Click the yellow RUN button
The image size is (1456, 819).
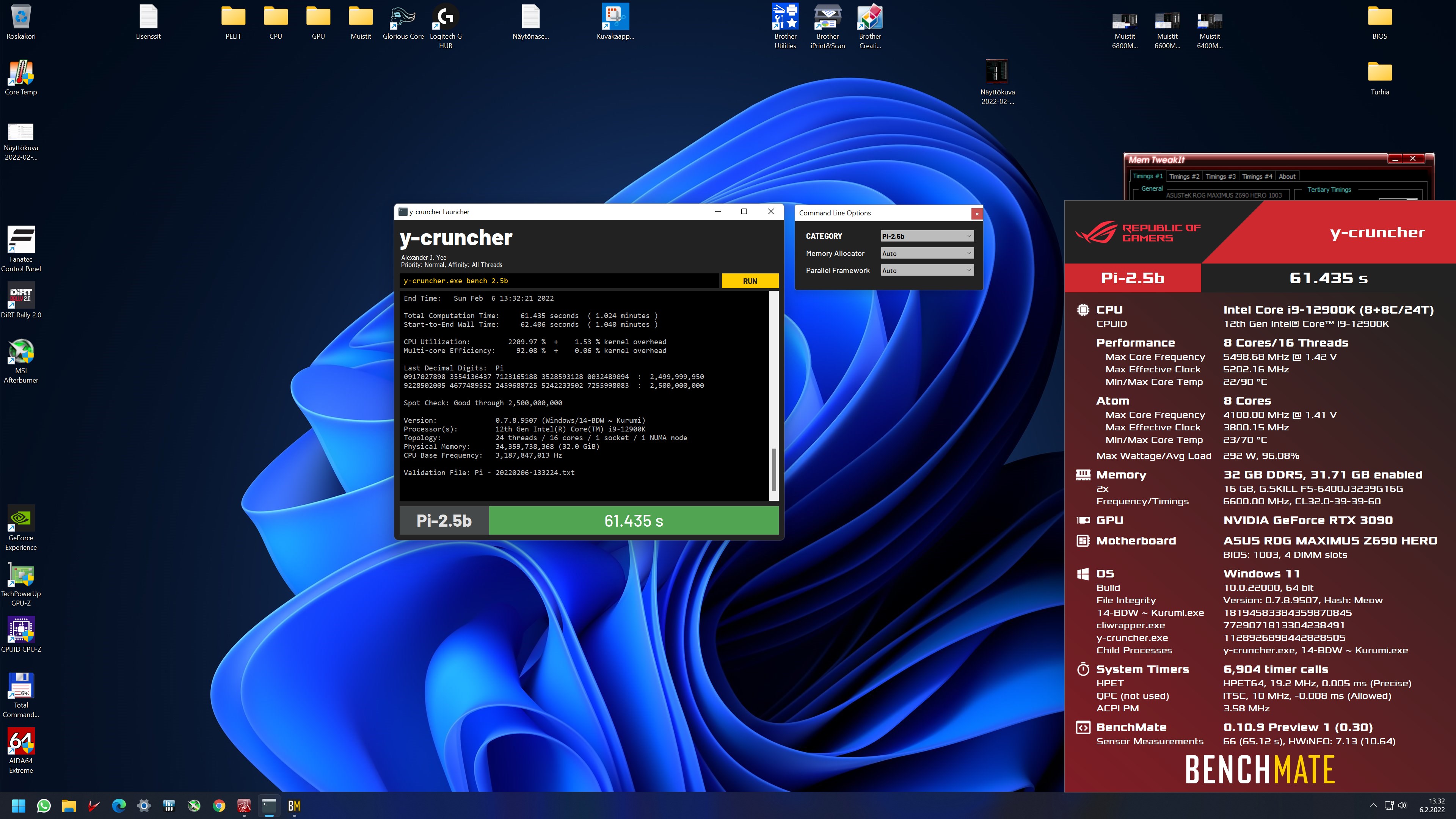tap(750, 281)
